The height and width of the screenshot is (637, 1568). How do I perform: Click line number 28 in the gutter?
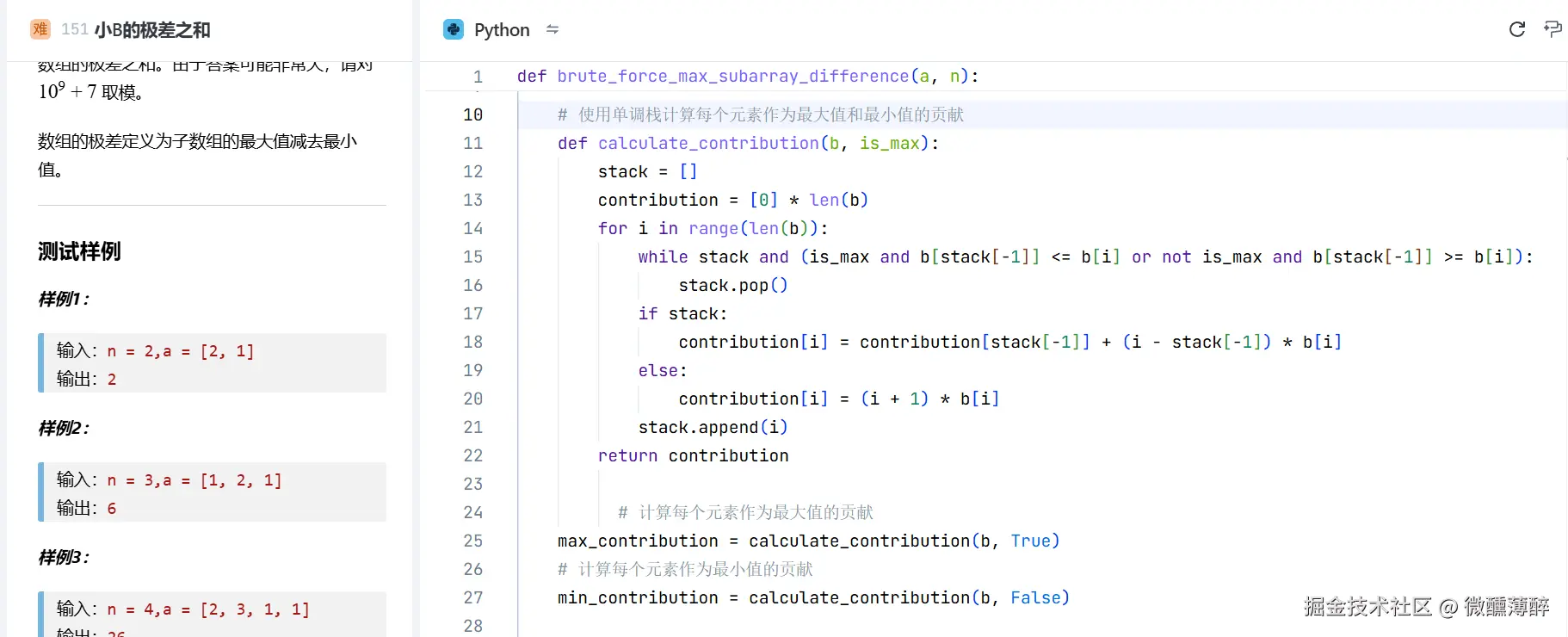pos(473,626)
